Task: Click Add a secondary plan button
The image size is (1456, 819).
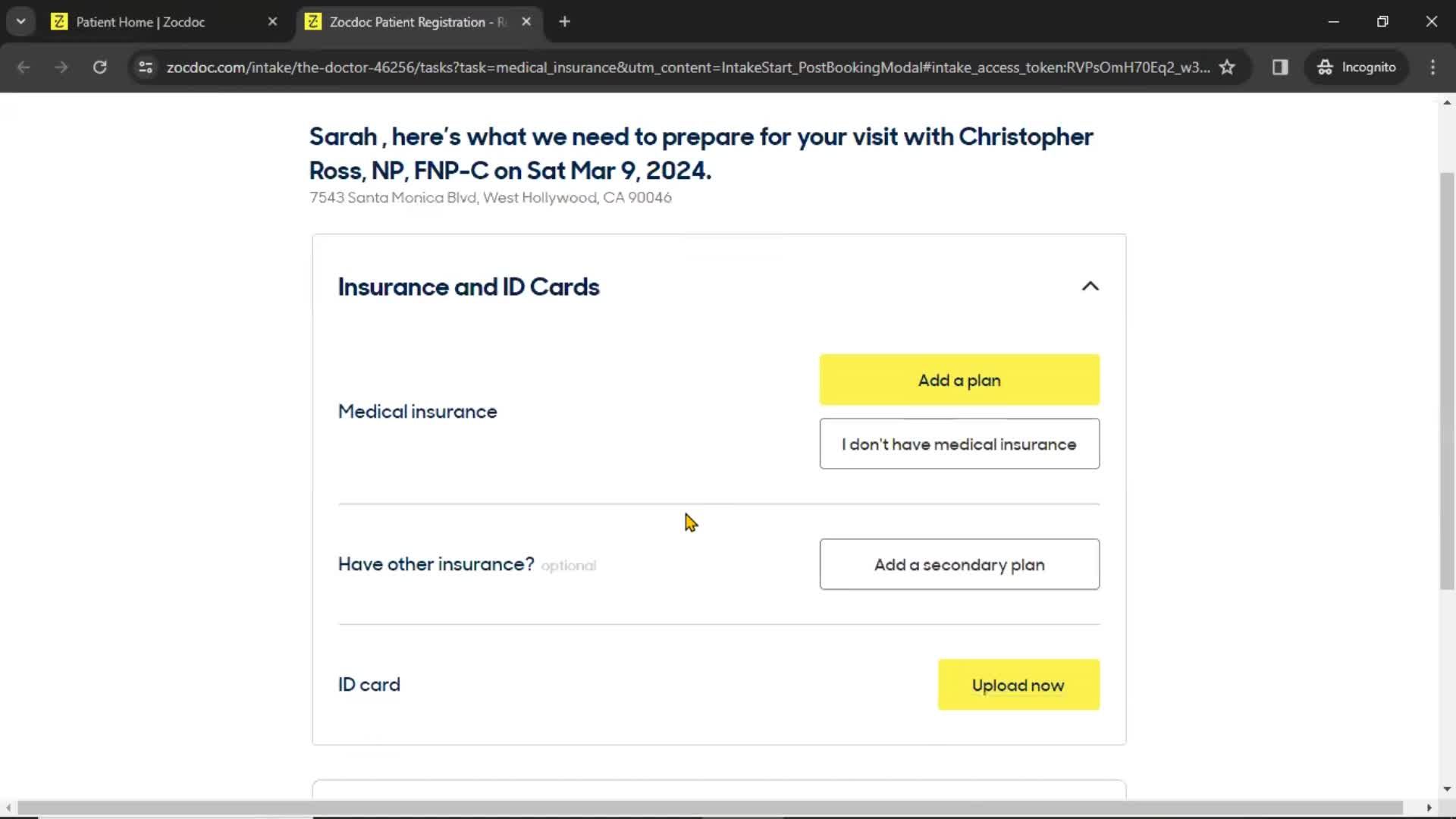Action: (x=959, y=564)
